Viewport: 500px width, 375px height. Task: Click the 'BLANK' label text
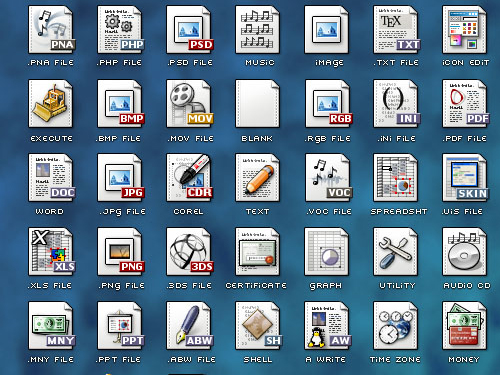(257, 138)
